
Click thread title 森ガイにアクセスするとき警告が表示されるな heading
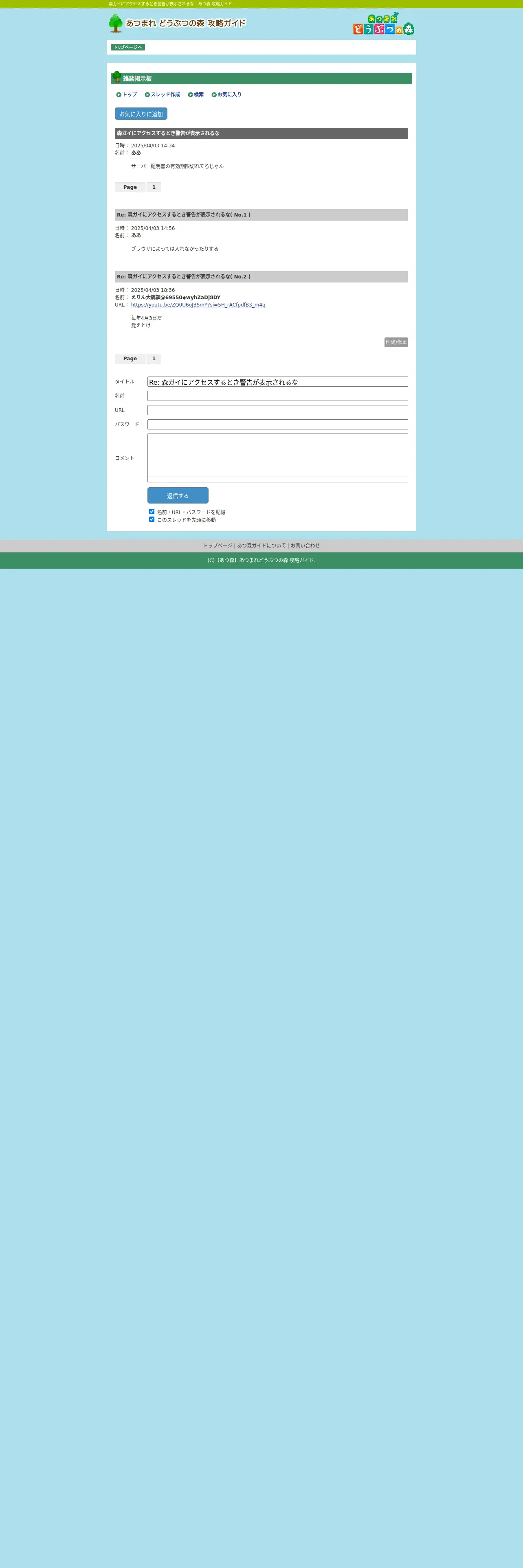click(x=168, y=133)
